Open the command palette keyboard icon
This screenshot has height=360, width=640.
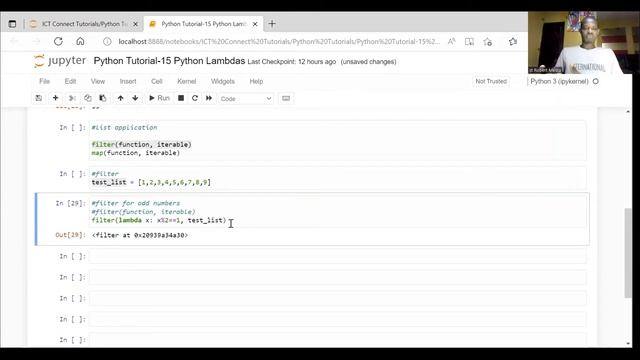click(x=286, y=98)
